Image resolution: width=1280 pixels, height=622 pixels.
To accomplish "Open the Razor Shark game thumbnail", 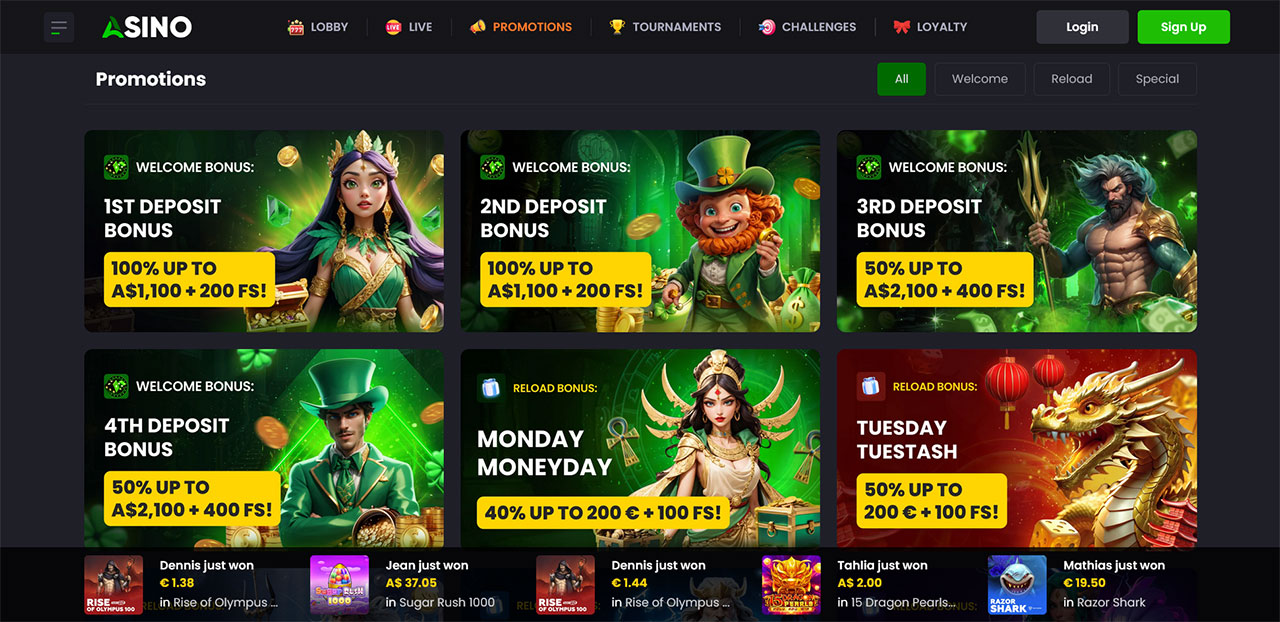I will (1017, 585).
